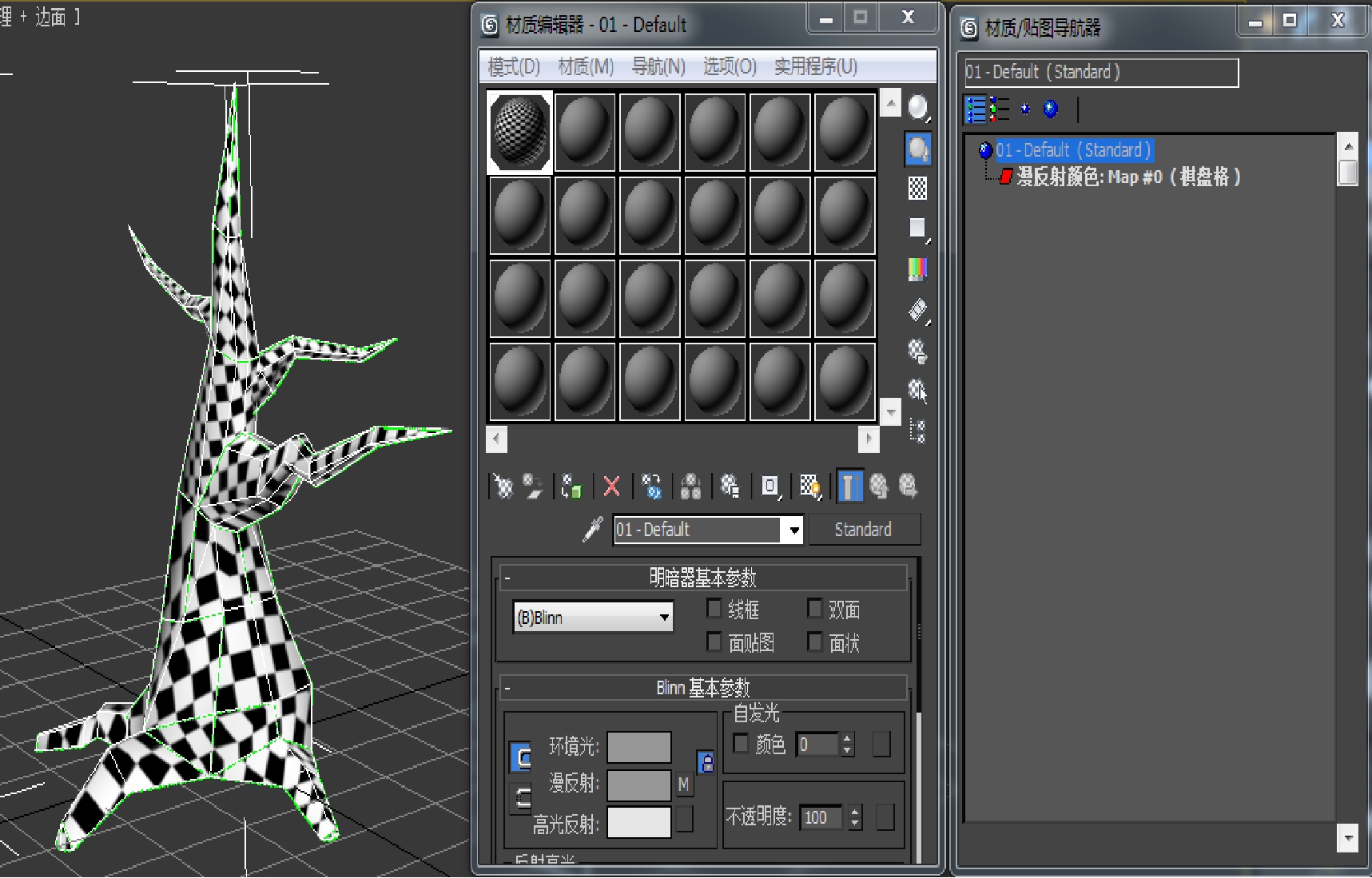Open the 导航(N) menu

coord(658,66)
